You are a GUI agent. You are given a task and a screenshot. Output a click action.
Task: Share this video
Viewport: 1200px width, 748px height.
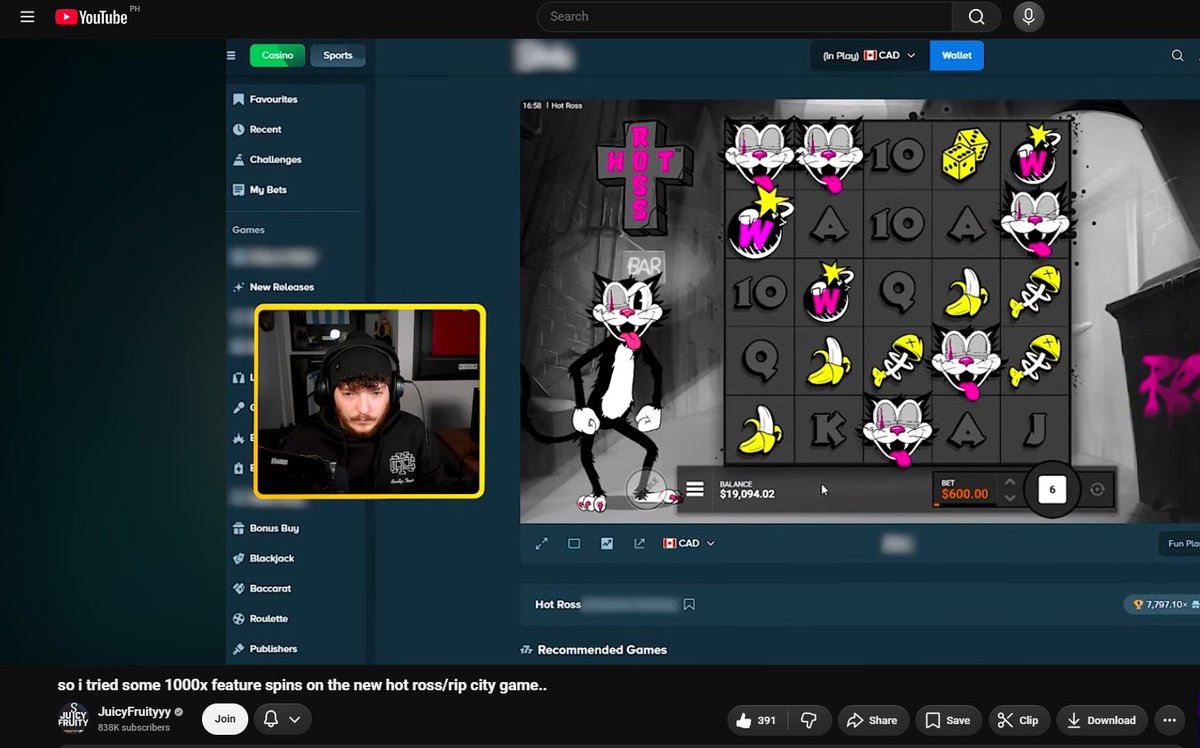872,720
